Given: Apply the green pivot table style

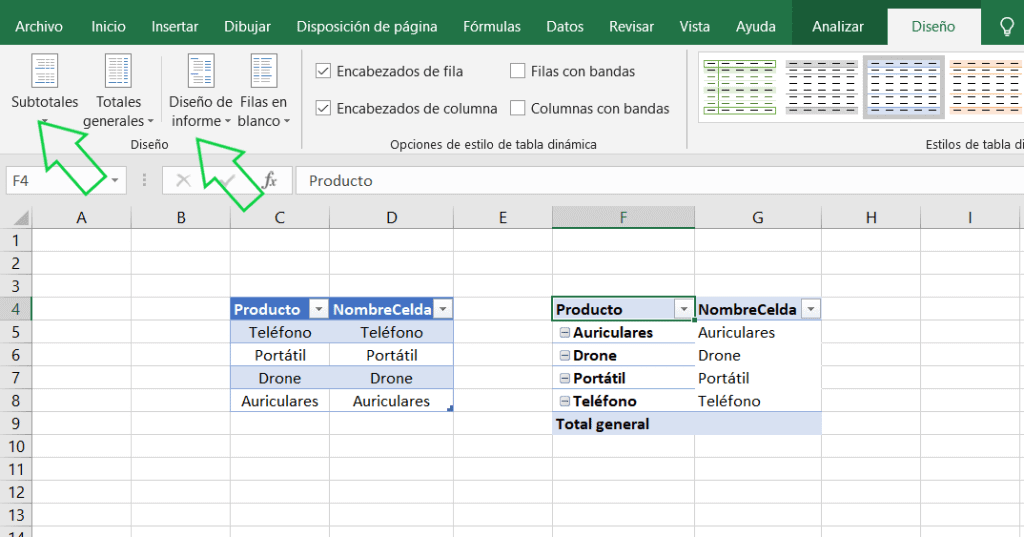Looking at the screenshot, I should [x=739, y=87].
